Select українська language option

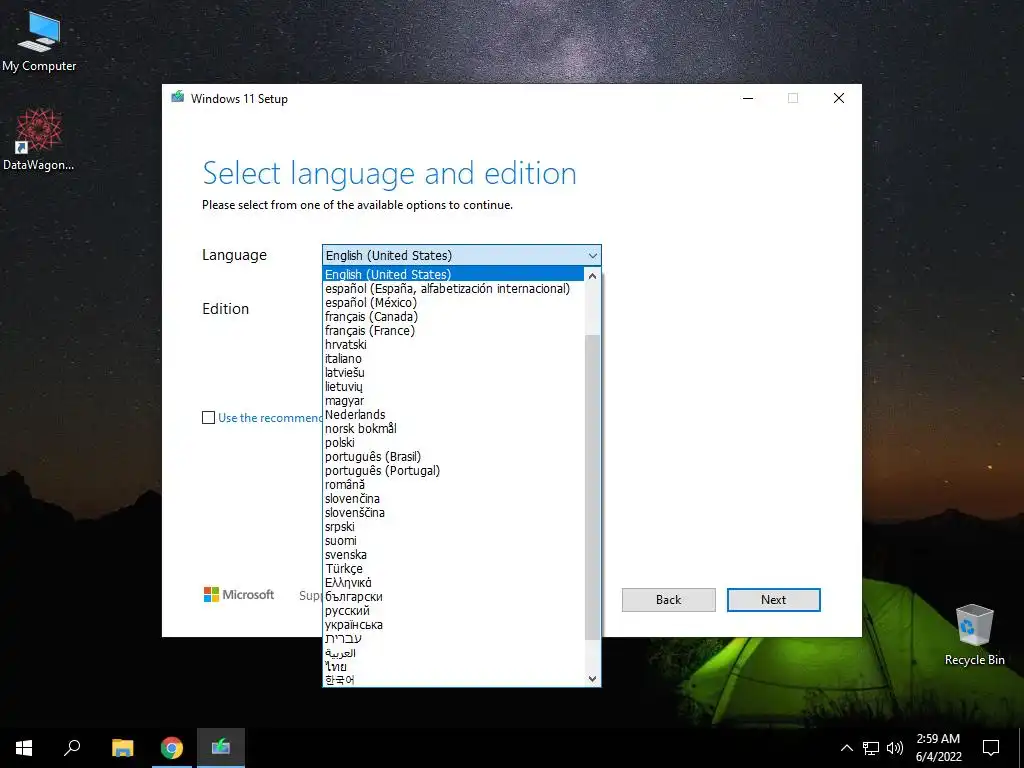coord(453,625)
